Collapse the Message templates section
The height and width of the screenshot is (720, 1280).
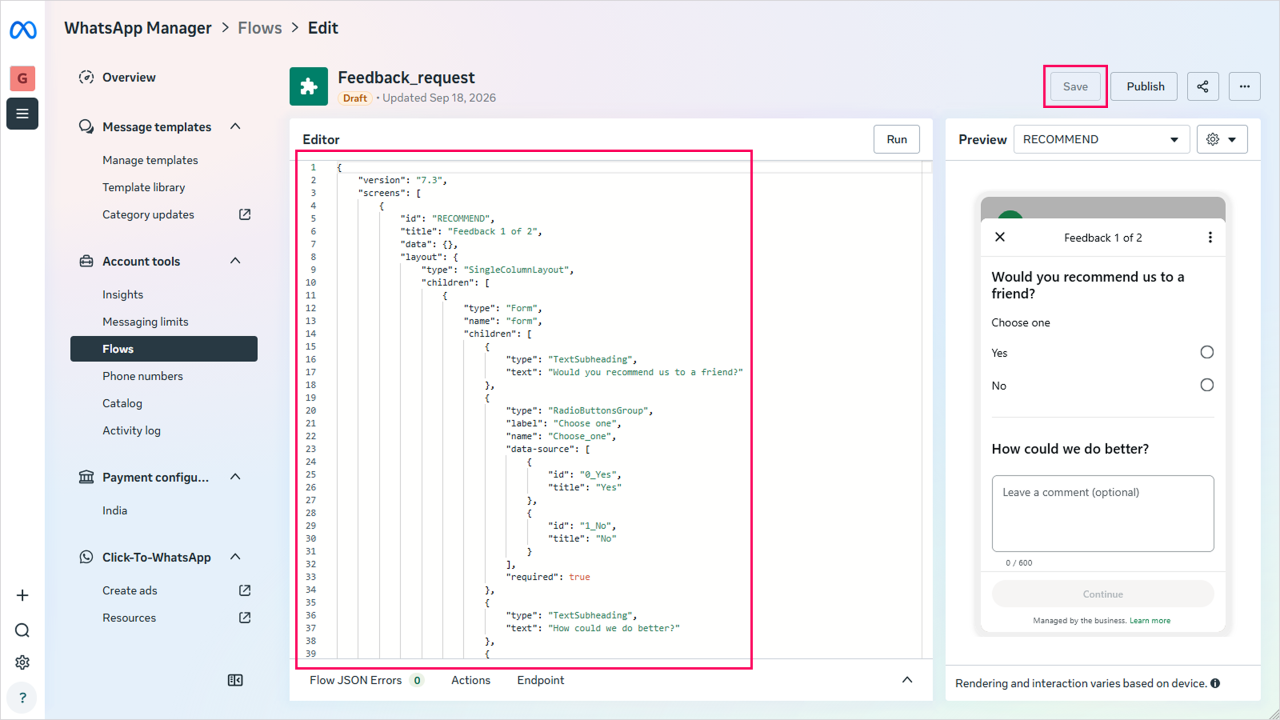click(235, 127)
